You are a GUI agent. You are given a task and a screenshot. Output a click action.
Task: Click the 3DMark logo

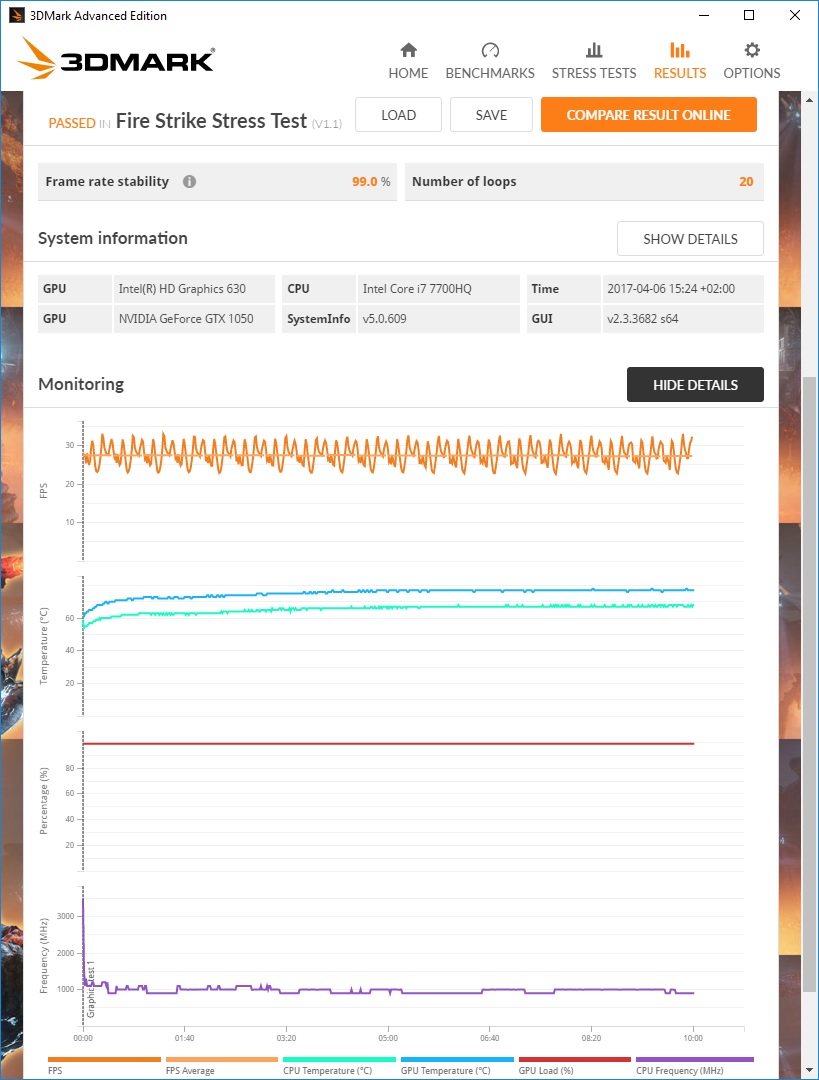[116, 59]
